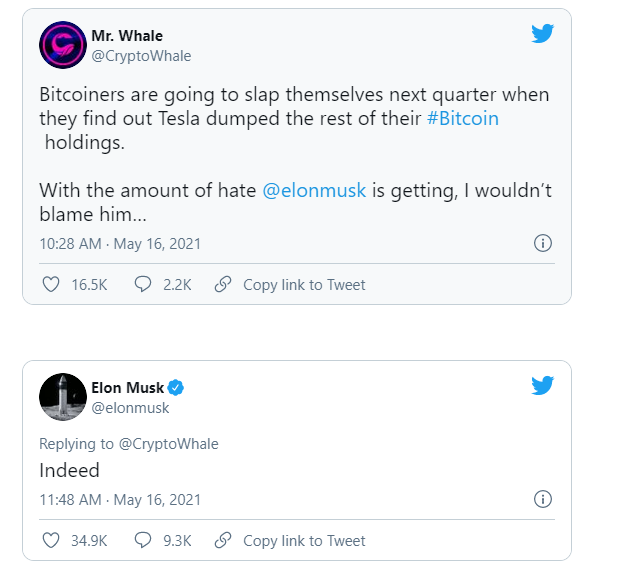Click the verified badge next to Elon Musk
This screenshot has height=572, width=636.
(176, 388)
